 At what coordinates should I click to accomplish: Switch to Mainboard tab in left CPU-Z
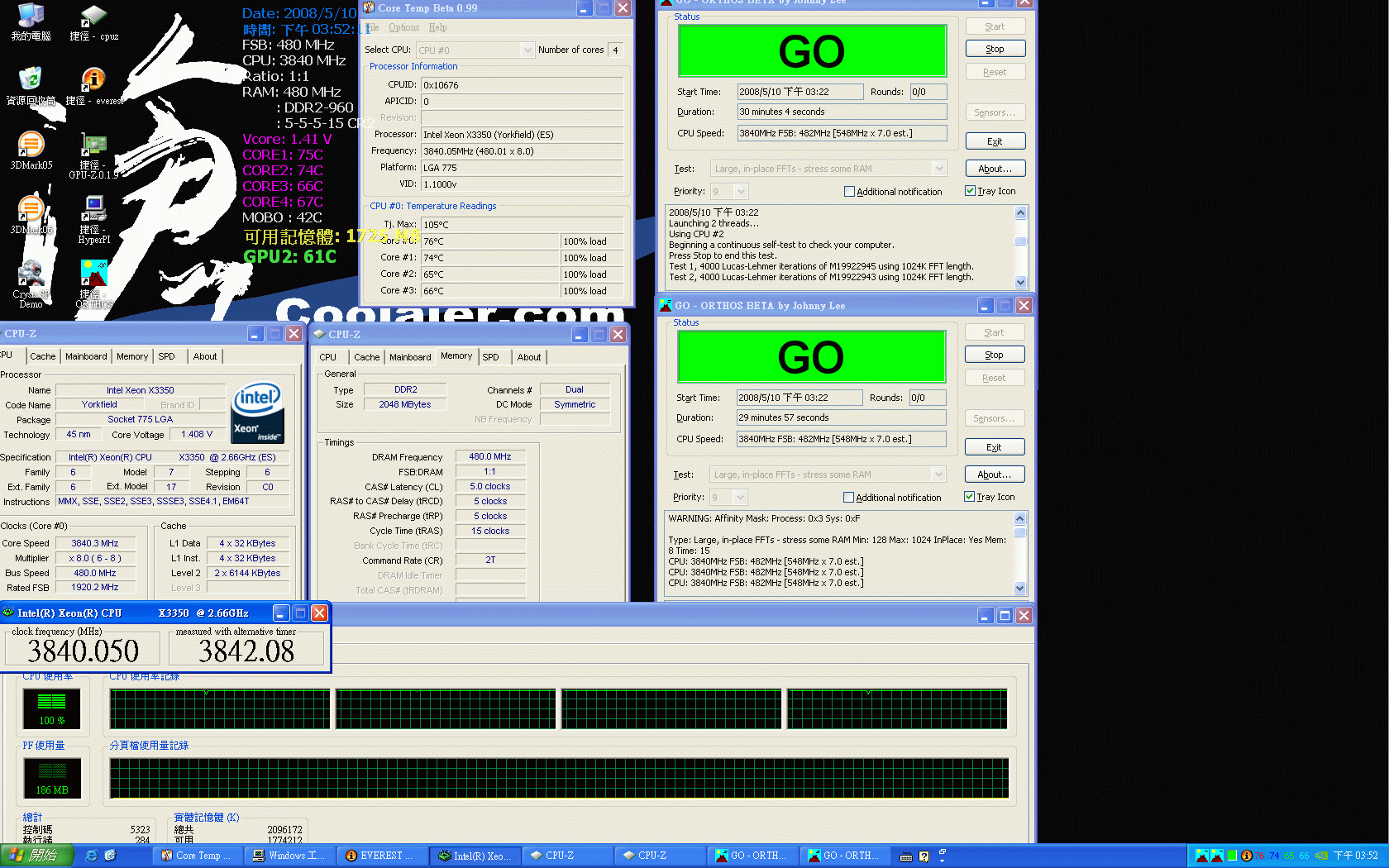[86, 356]
